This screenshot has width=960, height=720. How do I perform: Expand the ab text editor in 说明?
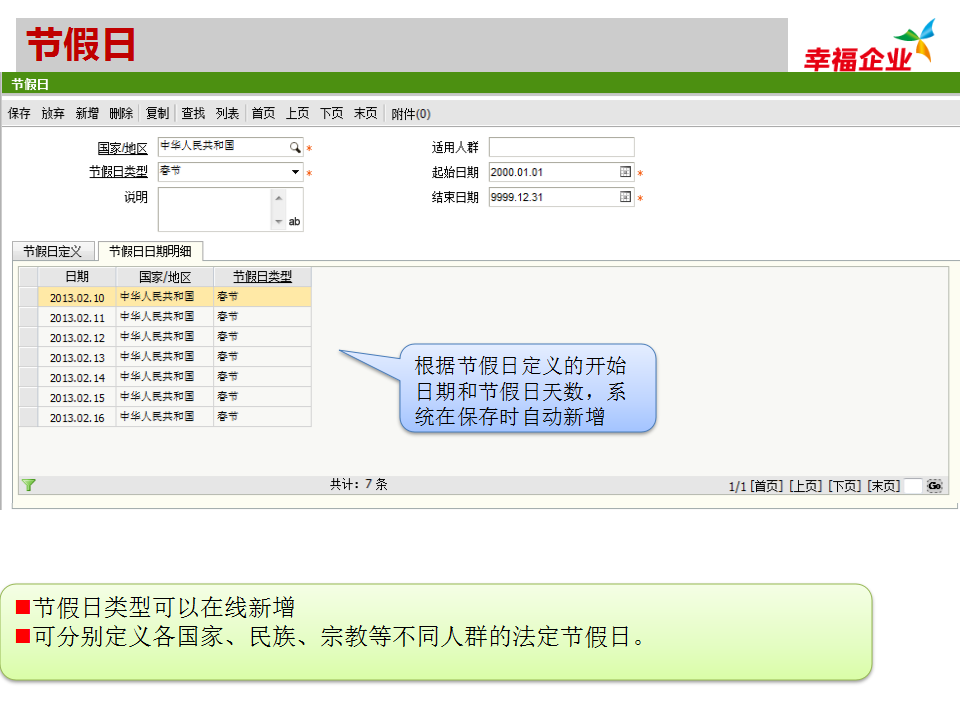(295, 222)
